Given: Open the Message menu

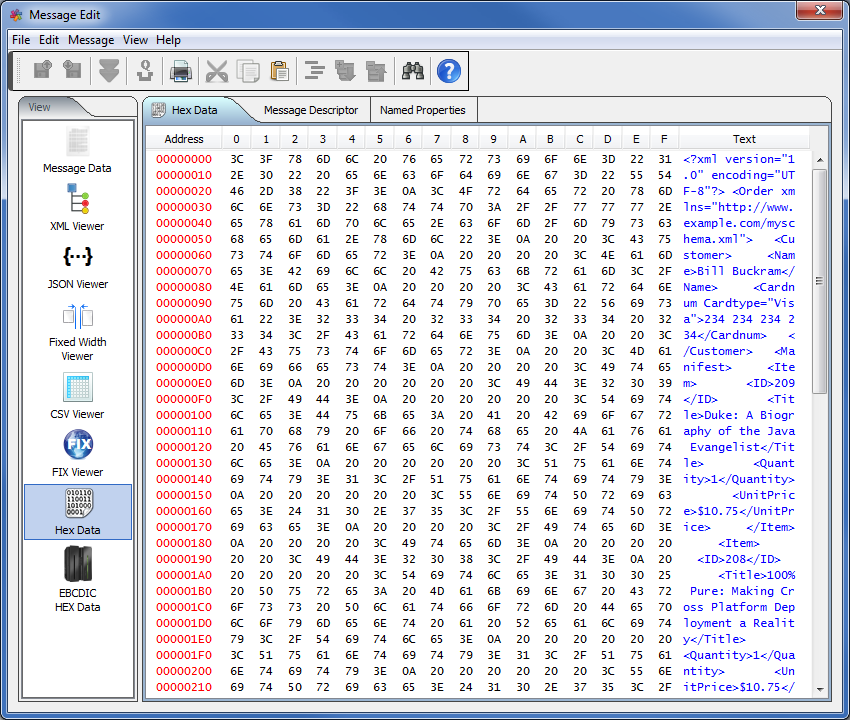Looking at the screenshot, I should click(x=91, y=40).
